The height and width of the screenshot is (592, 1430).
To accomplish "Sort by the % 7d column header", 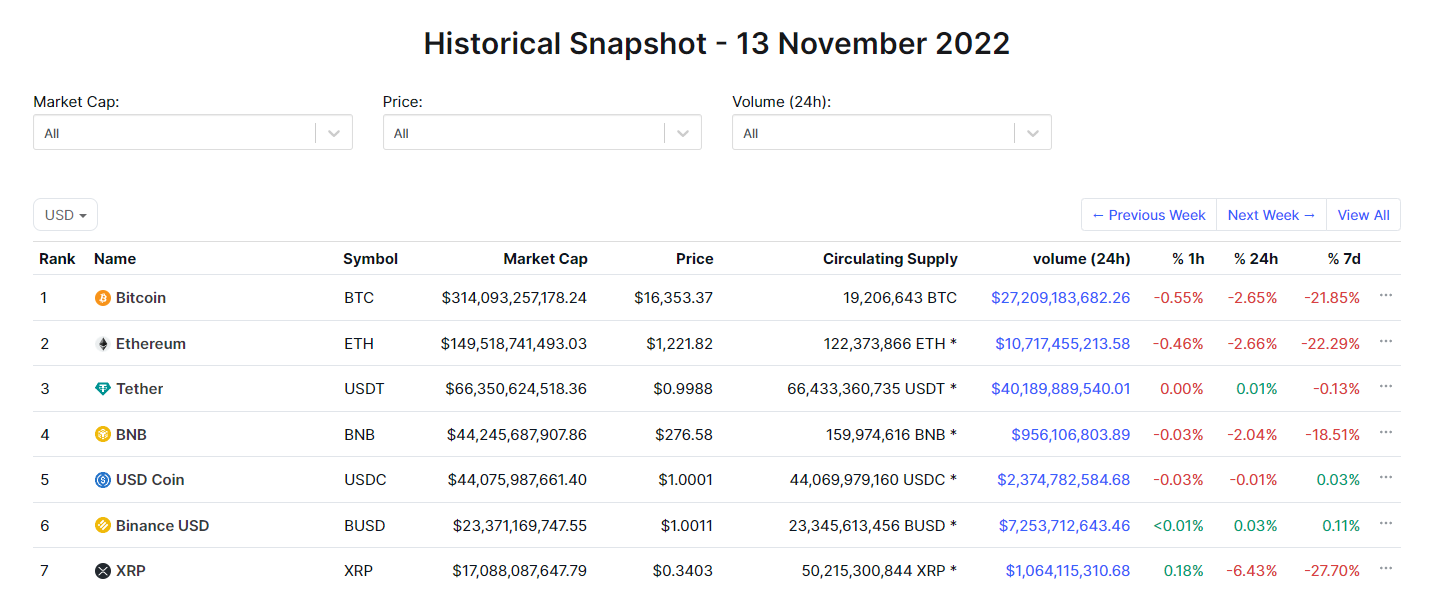I will (x=1344, y=259).
